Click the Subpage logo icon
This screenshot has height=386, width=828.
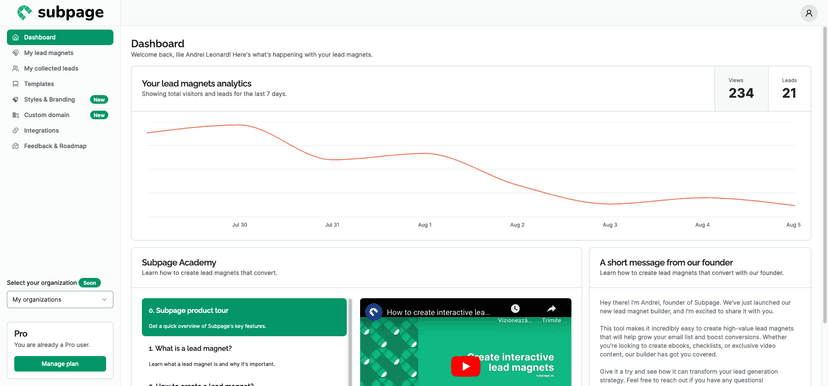(24, 13)
